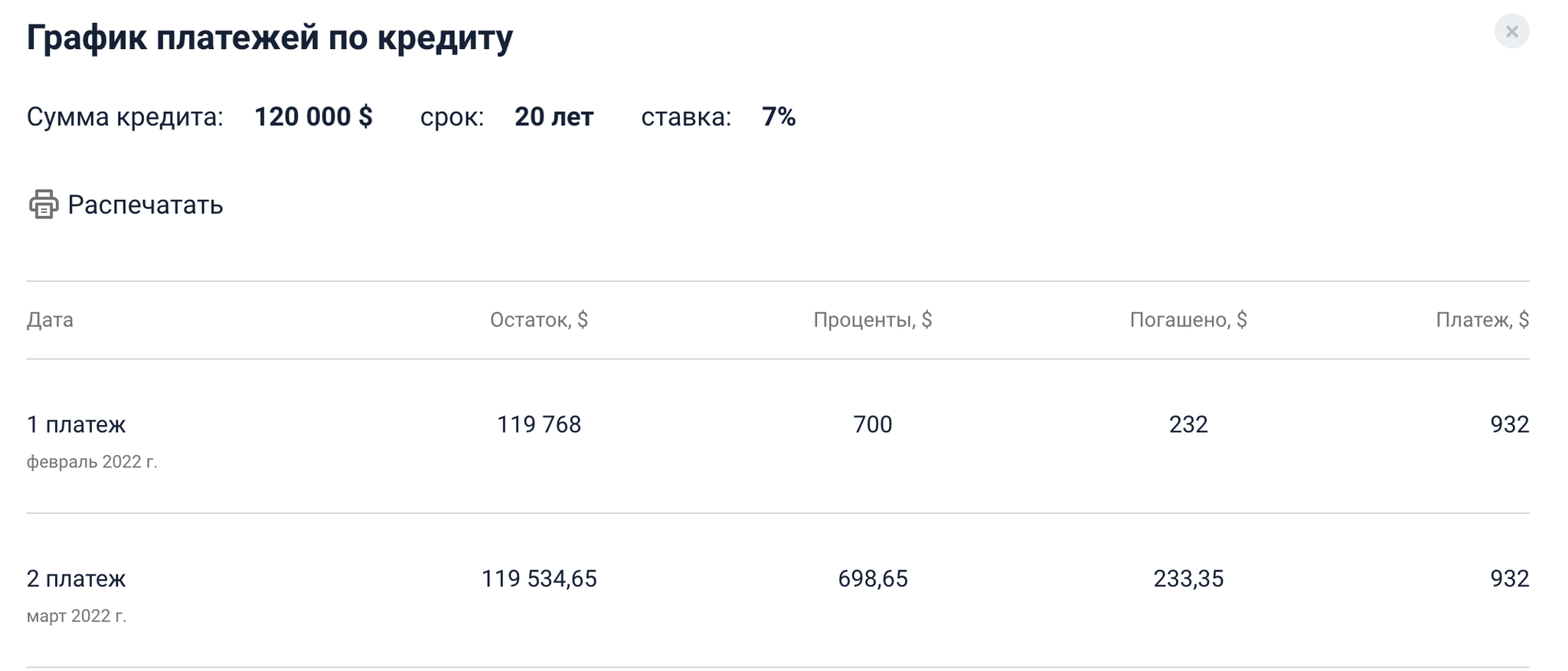Image resolution: width=1568 pixels, height=671 pixels.
Task: Click the 119 534,65 balance value
Action: click(539, 578)
